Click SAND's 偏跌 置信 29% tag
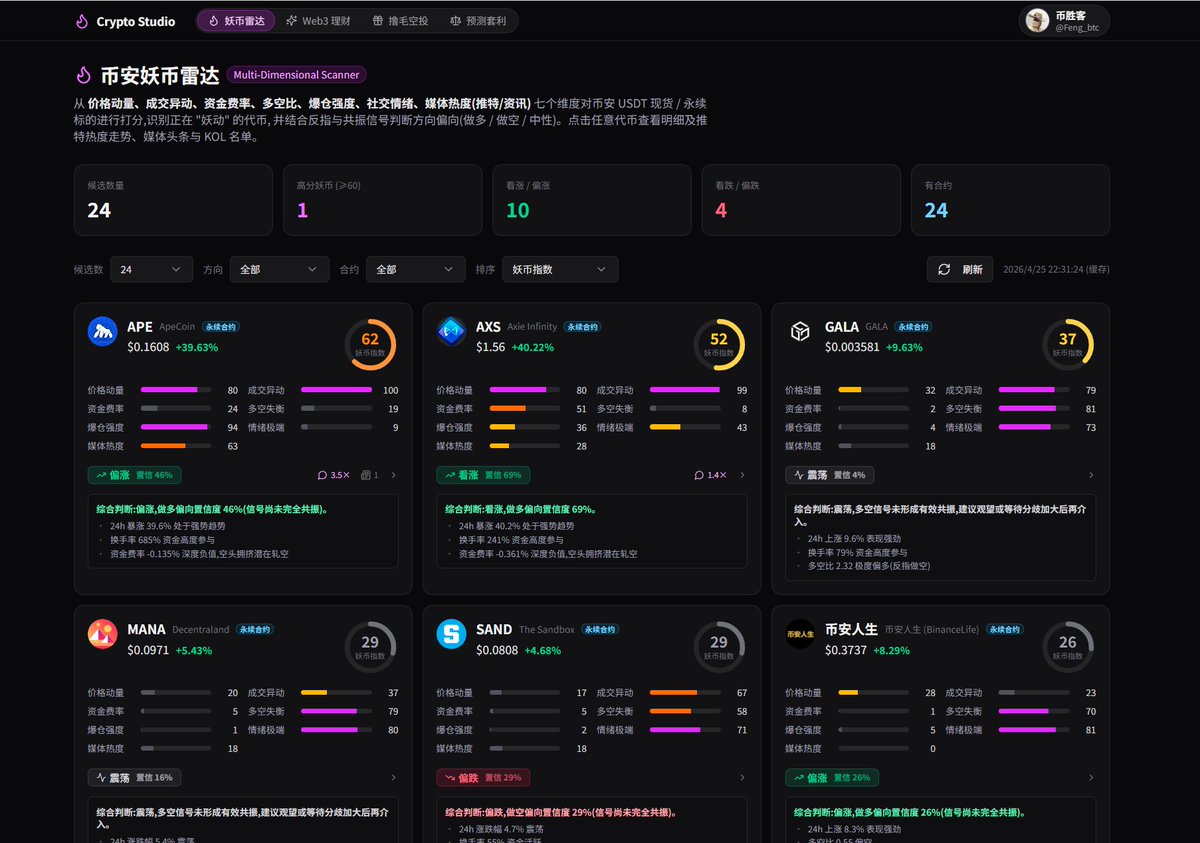The height and width of the screenshot is (843, 1200). (483, 778)
